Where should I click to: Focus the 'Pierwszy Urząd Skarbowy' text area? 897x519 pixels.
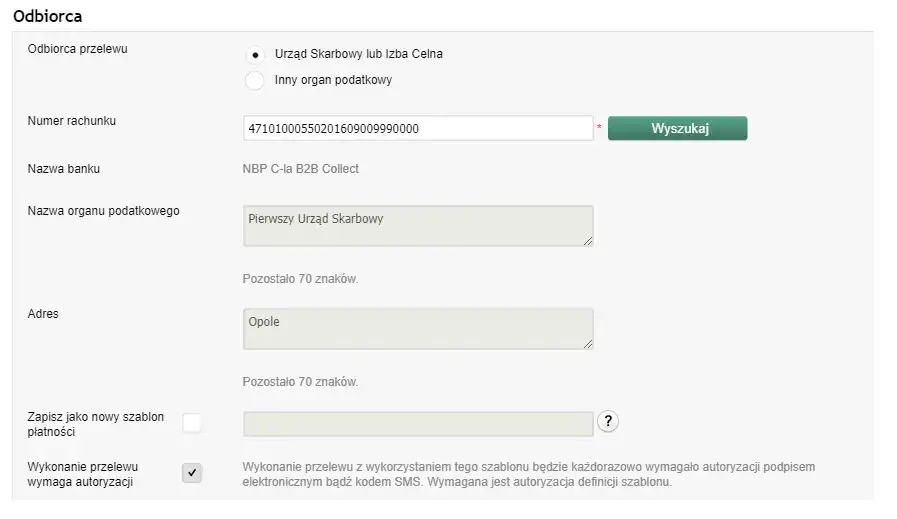pyautogui.click(x=418, y=226)
